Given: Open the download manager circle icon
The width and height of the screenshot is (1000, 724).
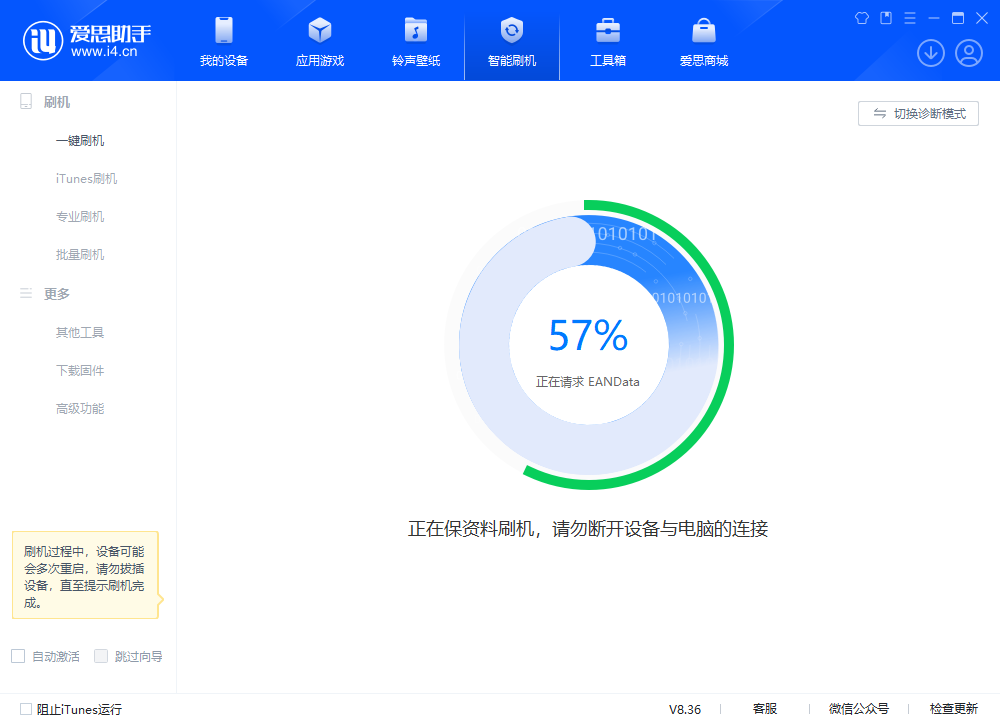Looking at the screenshot, I should tap(930, 53).
